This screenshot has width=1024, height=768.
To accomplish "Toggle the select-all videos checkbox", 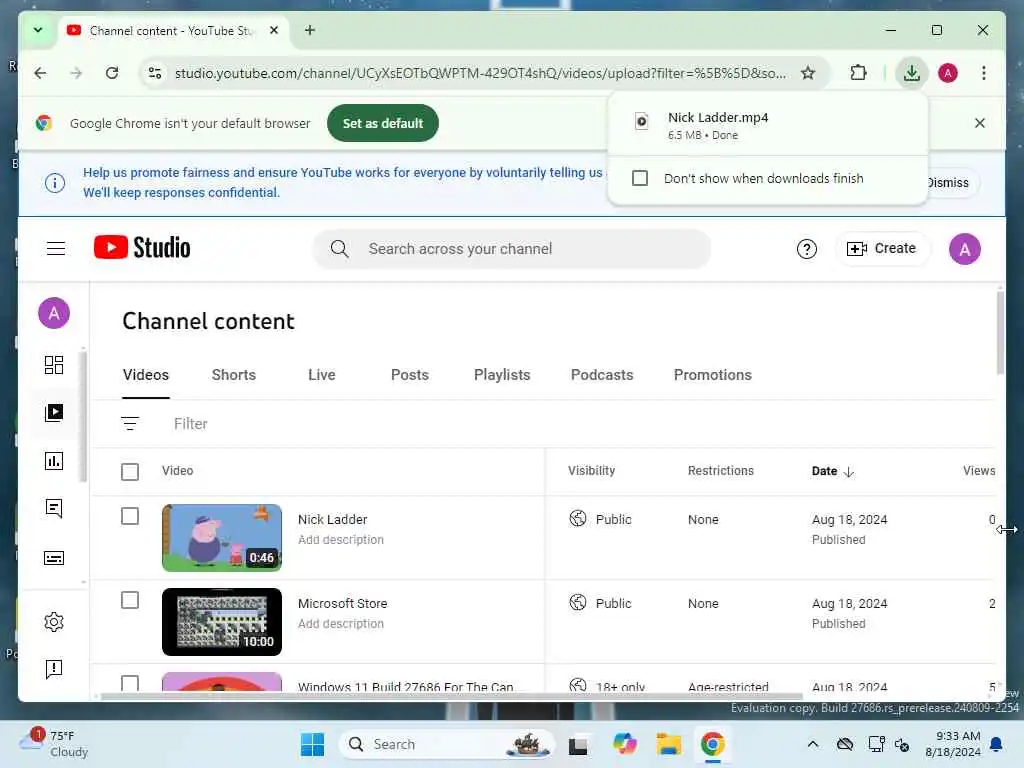I will (130, 472).
